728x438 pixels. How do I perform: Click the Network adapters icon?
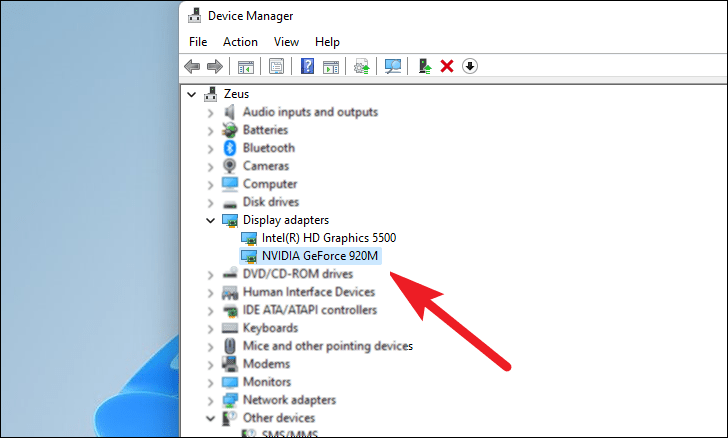tap(230, 400)
